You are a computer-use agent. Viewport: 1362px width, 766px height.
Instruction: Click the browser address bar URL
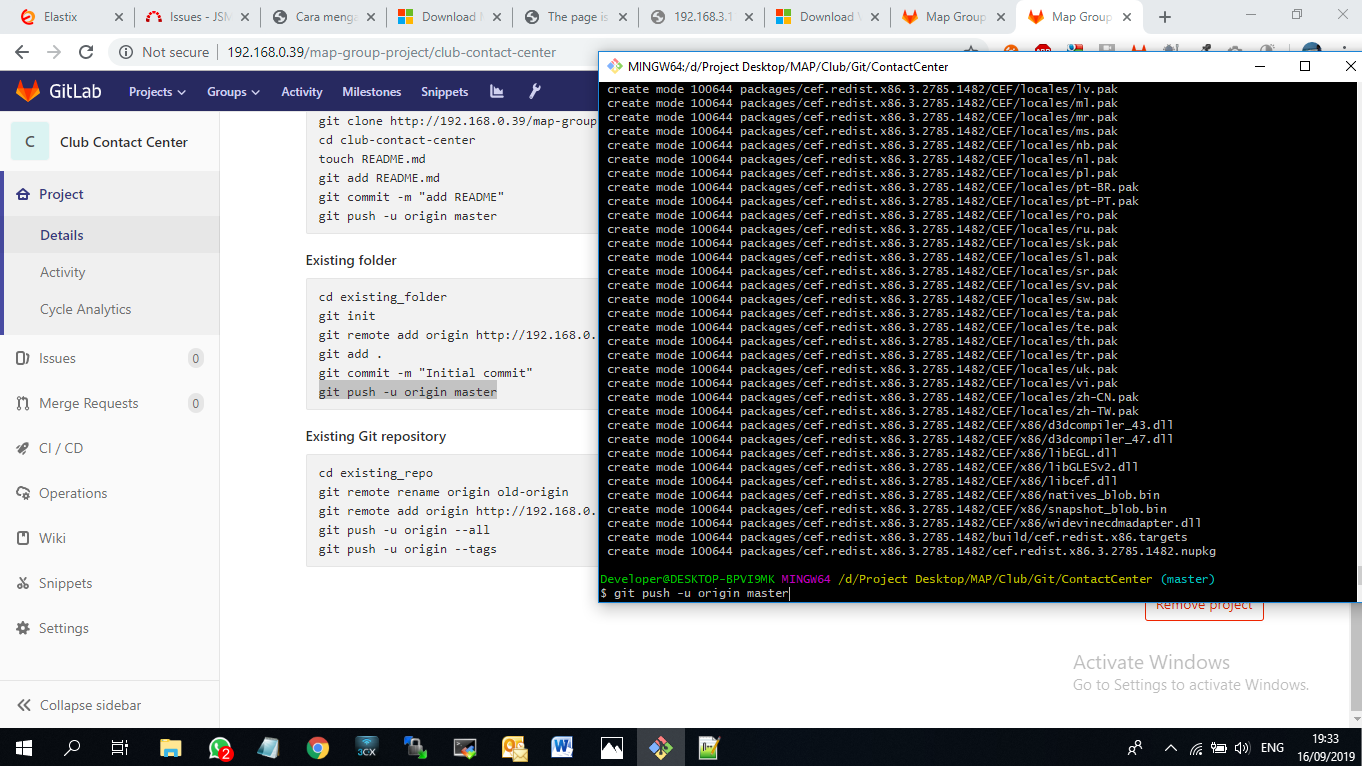pyautogui.click(x=391, y=52)
